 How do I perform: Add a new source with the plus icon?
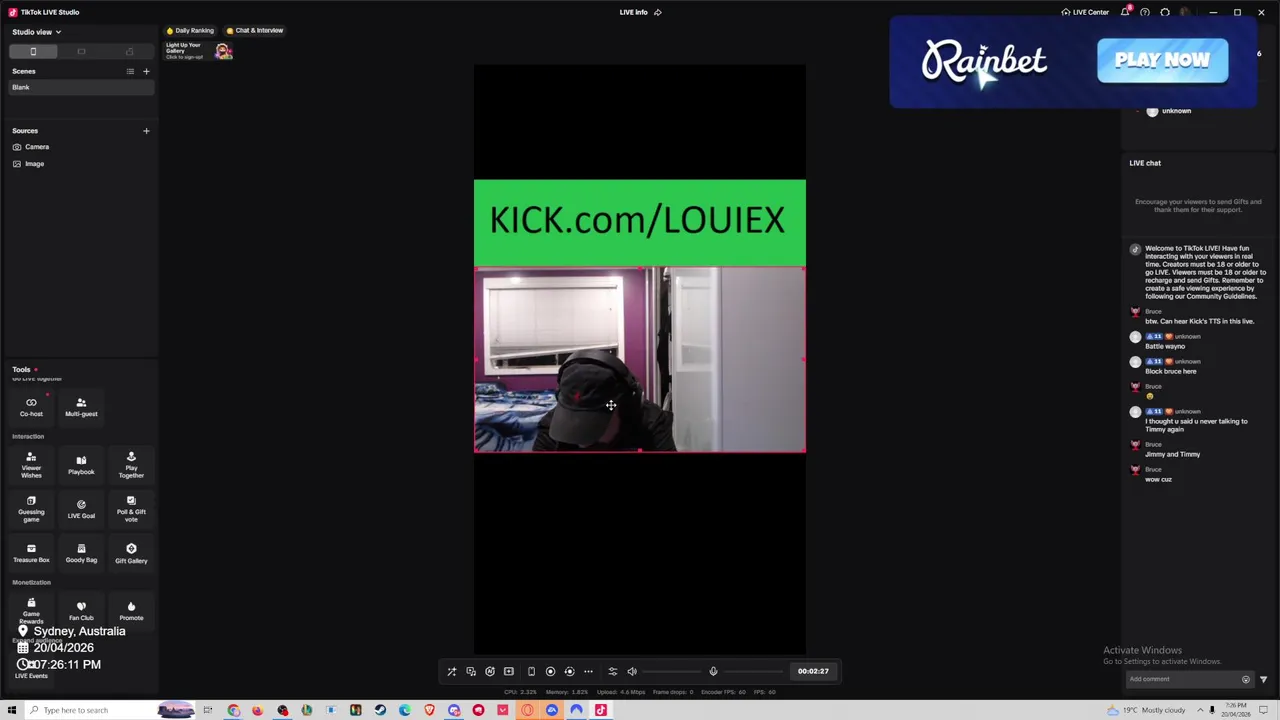[146, 130]
